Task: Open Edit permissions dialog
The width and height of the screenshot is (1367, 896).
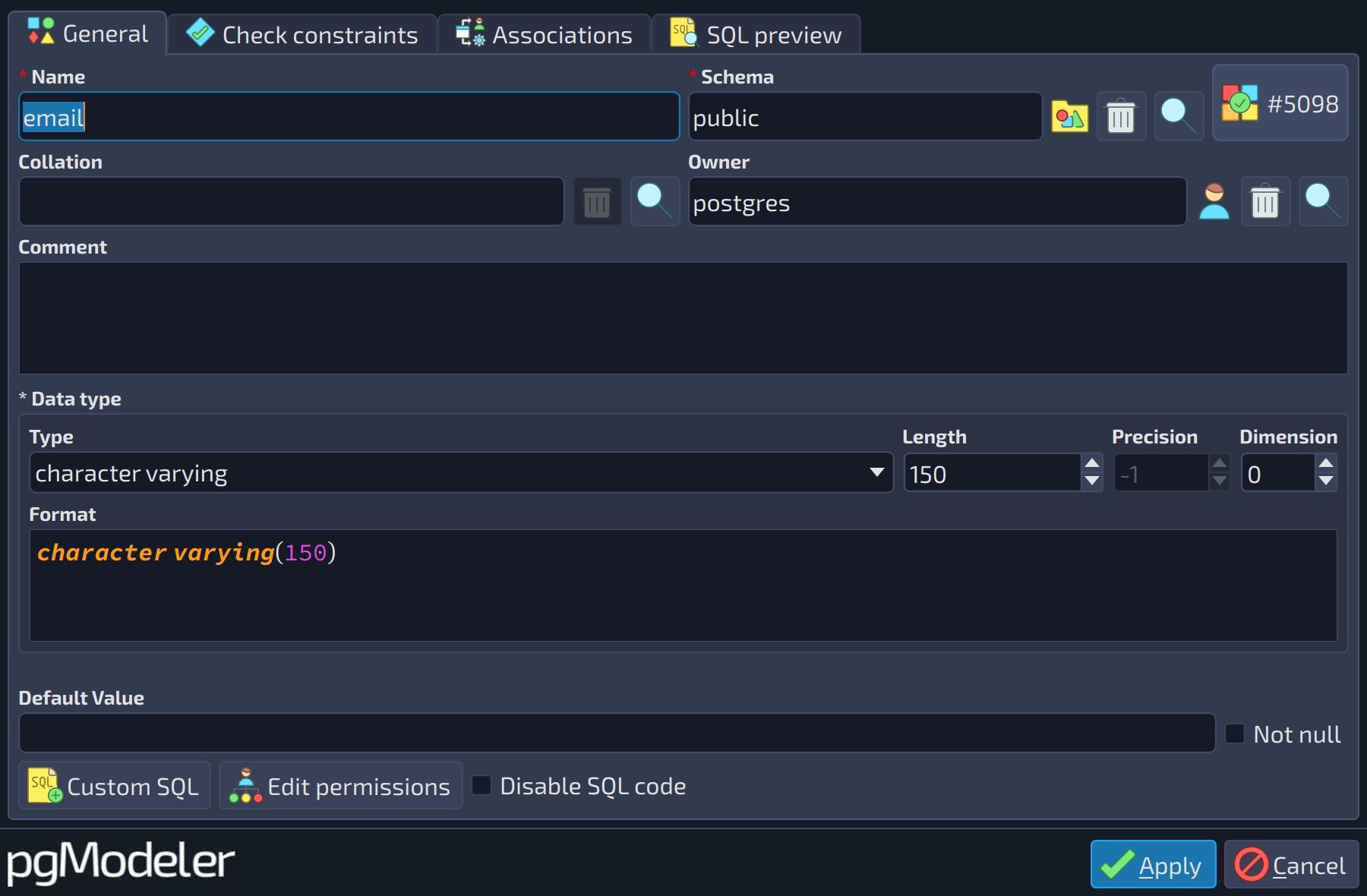Action: click(340, 786)
